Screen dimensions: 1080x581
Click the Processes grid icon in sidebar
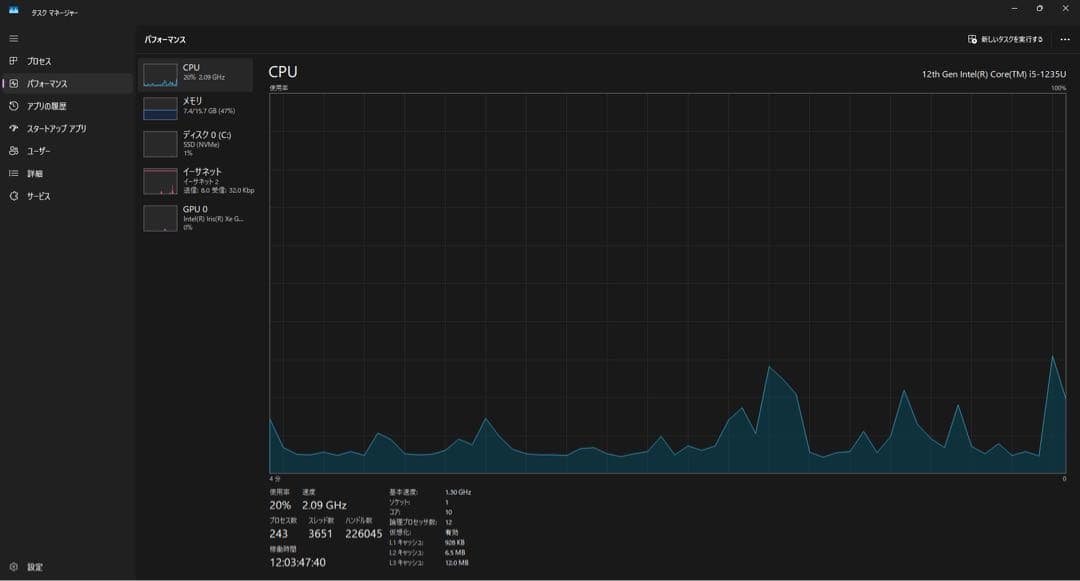click(x=14, y=61)
